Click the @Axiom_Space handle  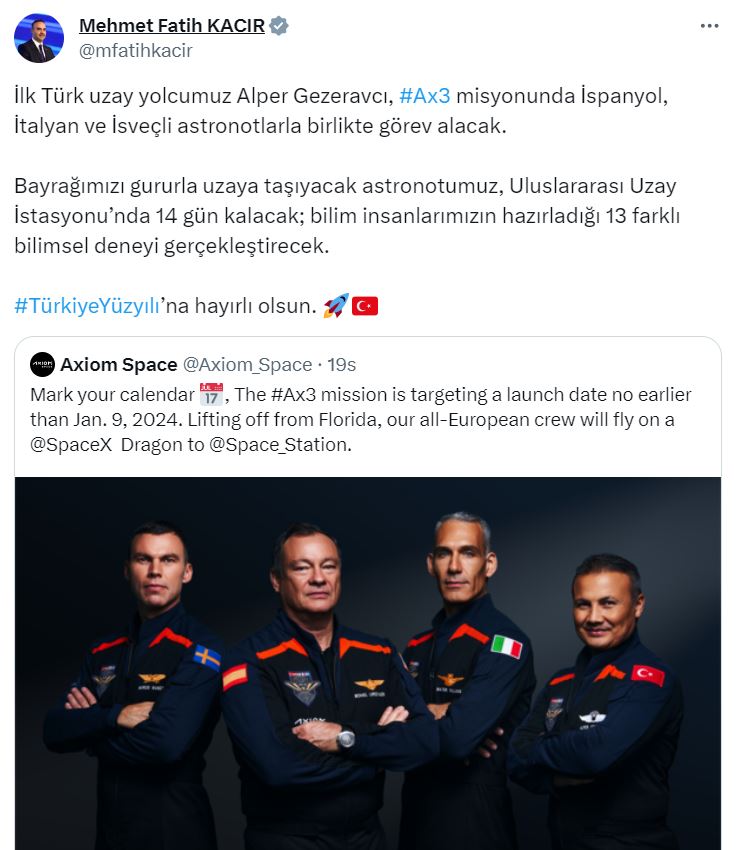[x=247, y=365]
